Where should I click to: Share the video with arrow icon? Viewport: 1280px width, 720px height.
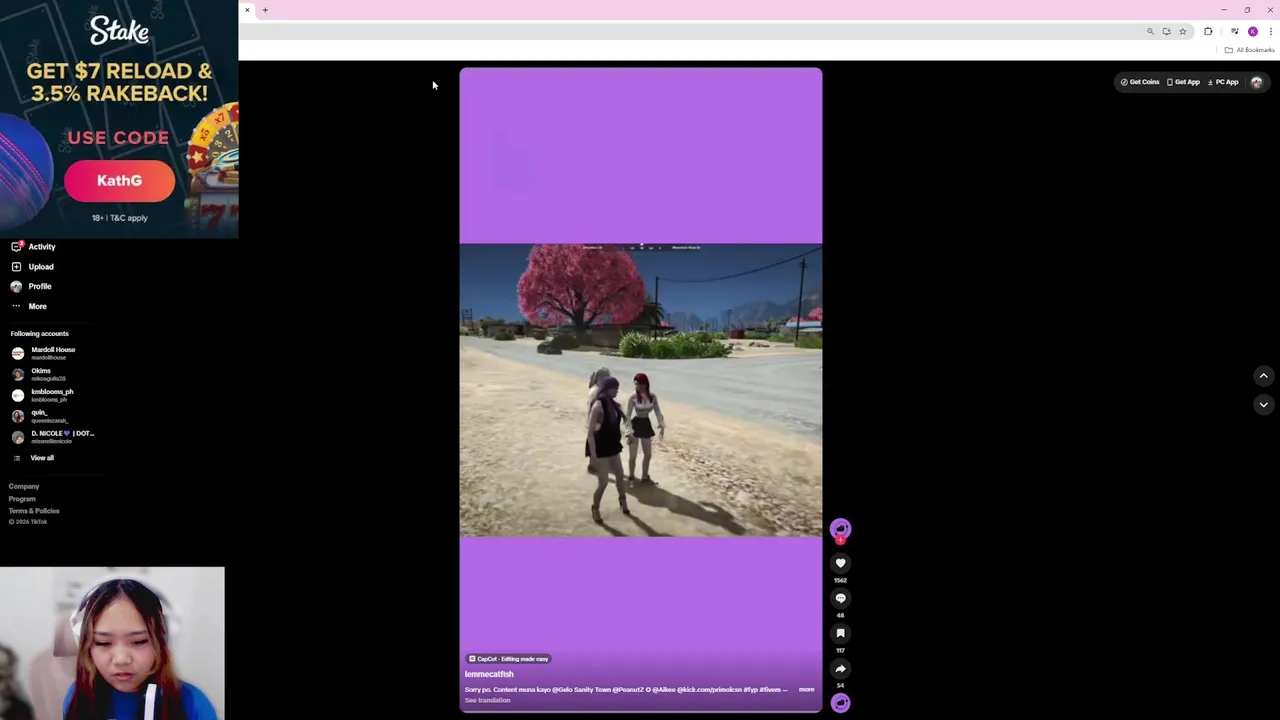(x=840, y=669)
